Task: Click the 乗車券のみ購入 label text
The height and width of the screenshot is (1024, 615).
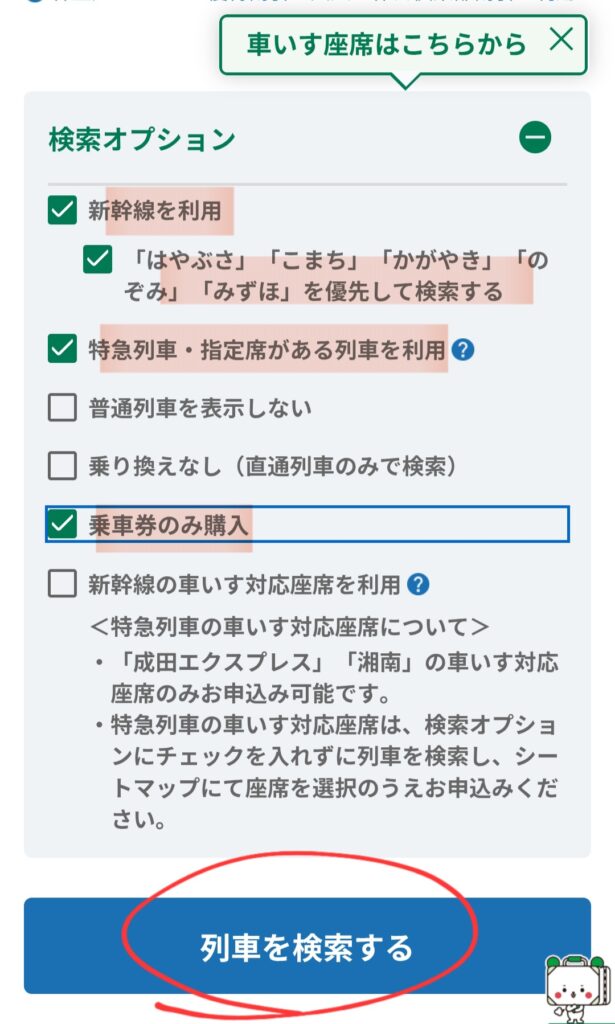Action: click(168, 524)
